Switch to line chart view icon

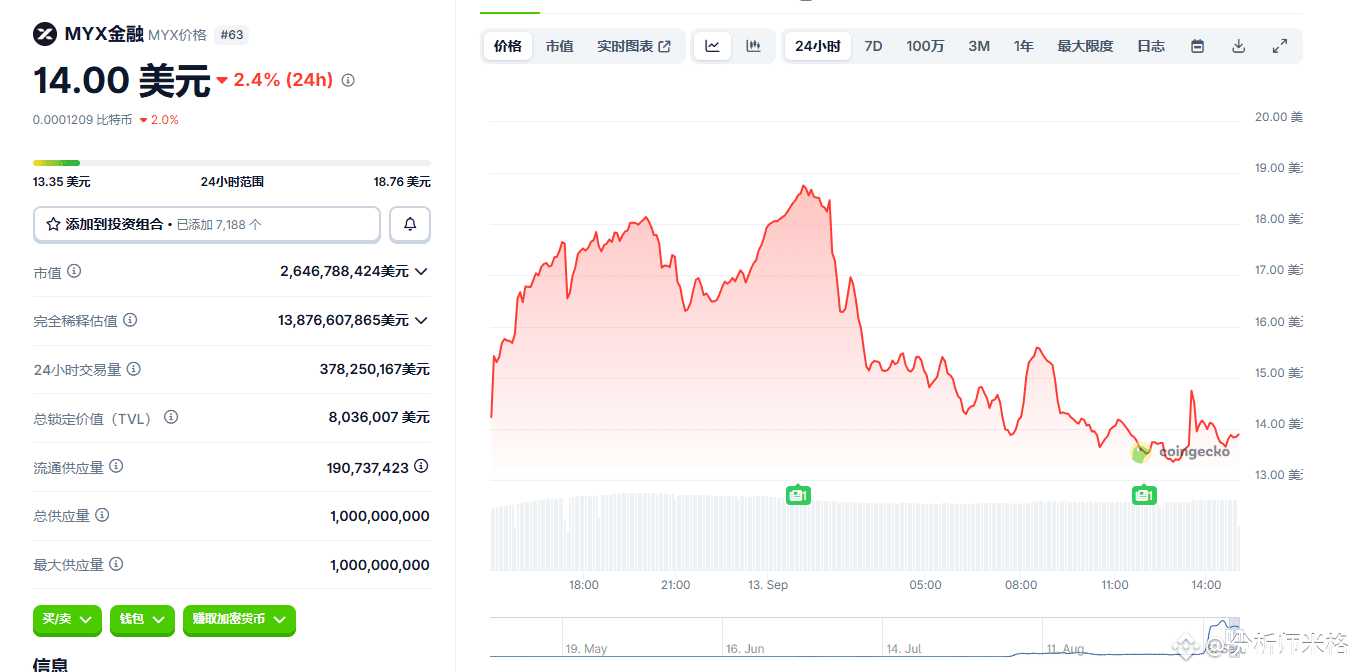tap(712, 46)
